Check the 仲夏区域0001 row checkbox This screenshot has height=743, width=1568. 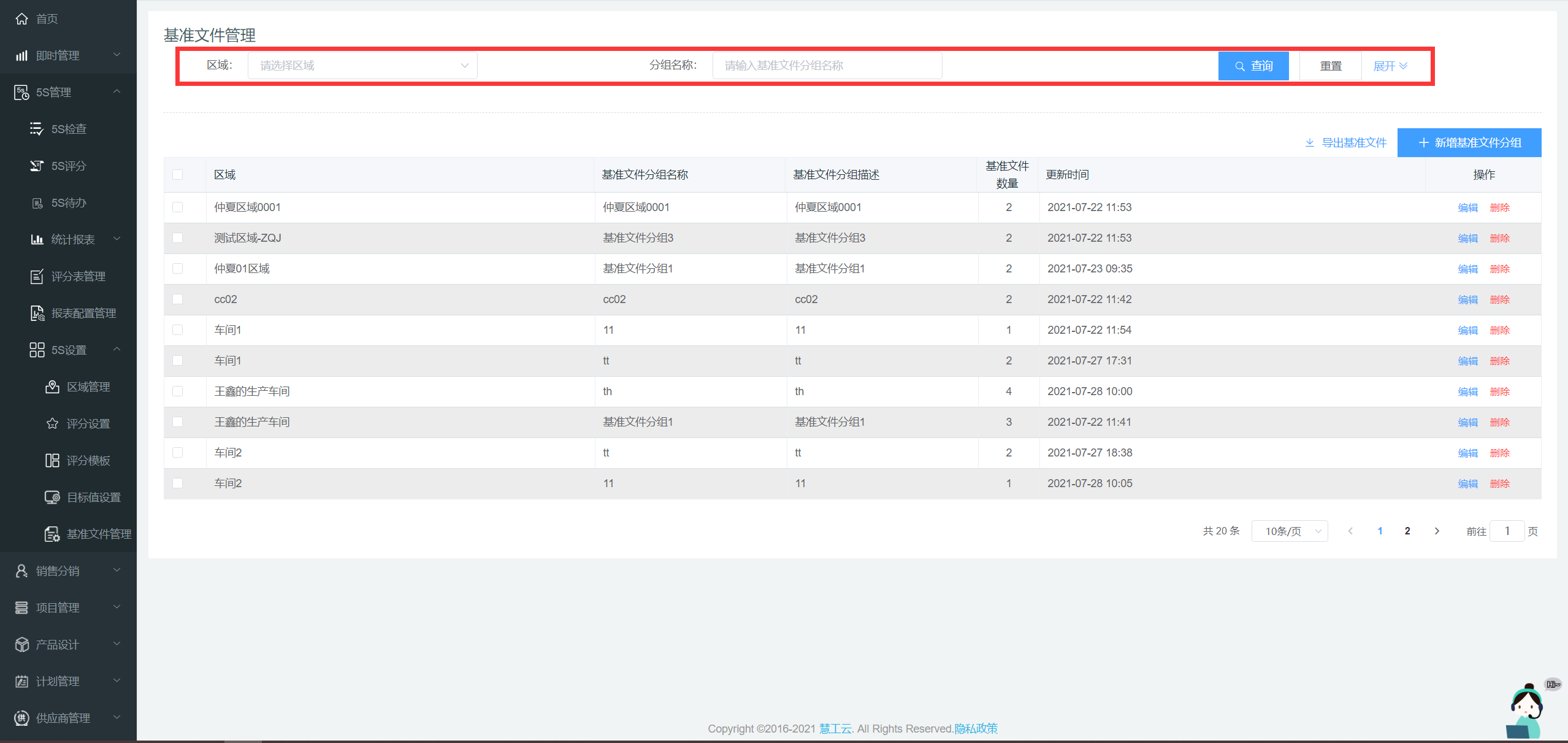coord(178,207)
